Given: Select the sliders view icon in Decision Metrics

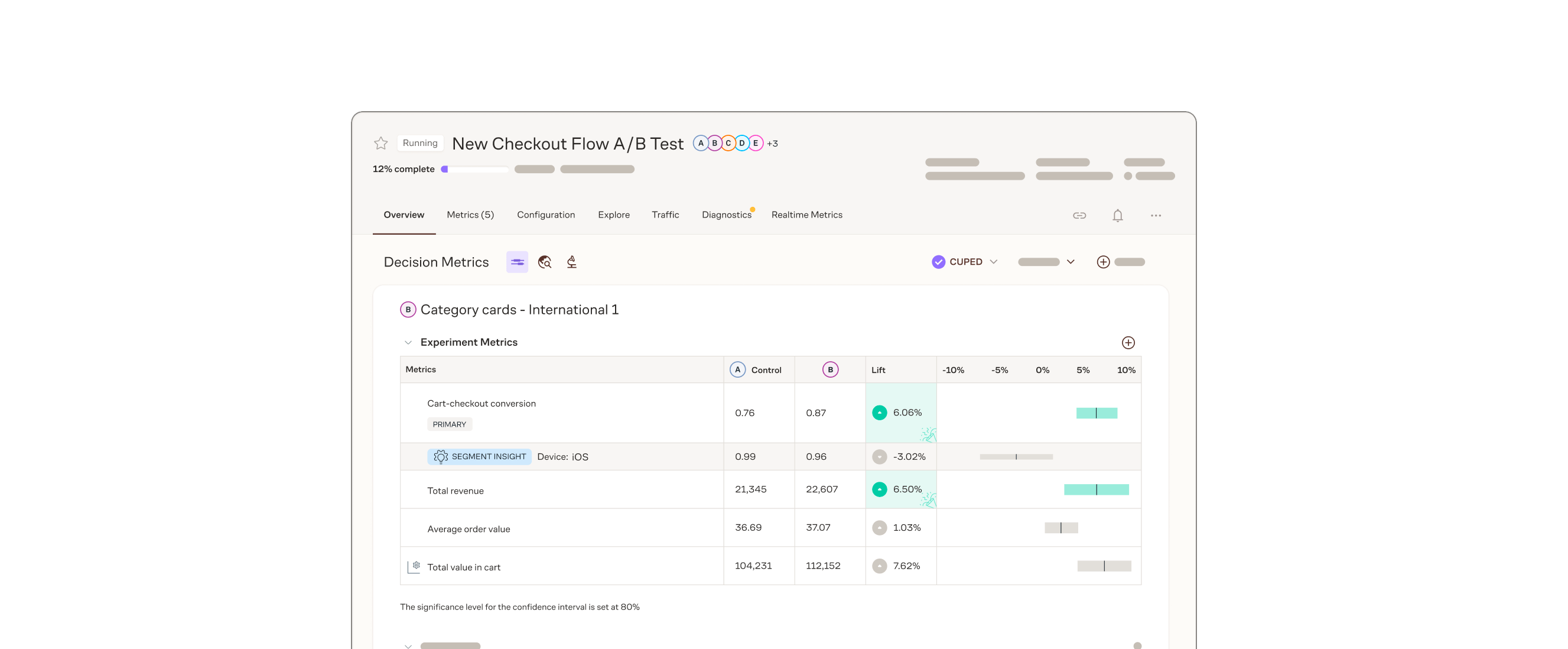Looking at the screenshot, I should 517,262.
